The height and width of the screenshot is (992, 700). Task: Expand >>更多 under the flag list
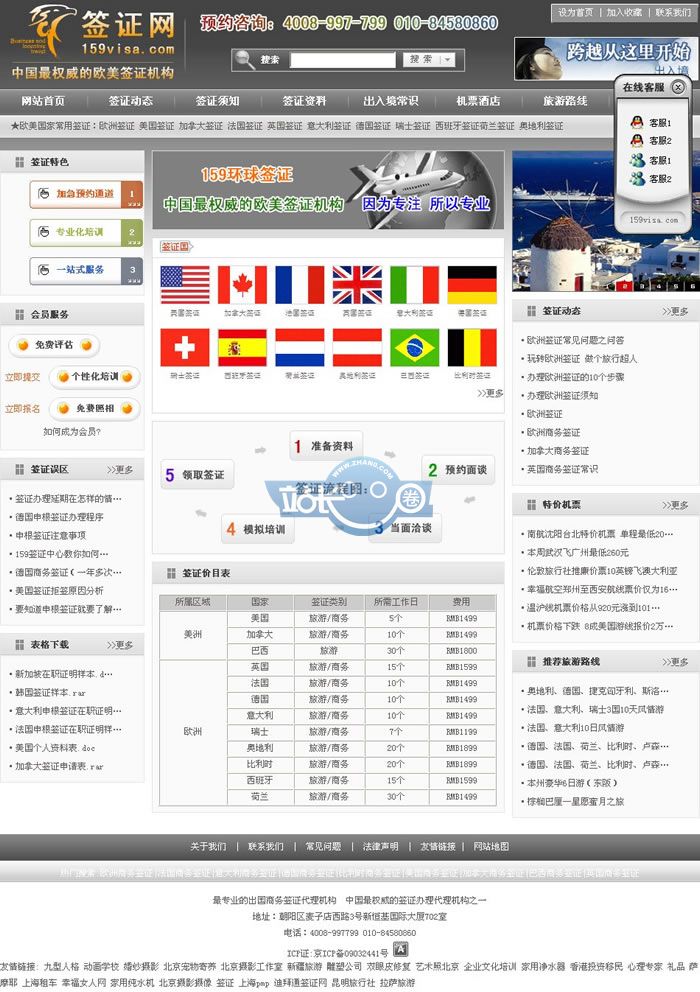coord(491,393)
